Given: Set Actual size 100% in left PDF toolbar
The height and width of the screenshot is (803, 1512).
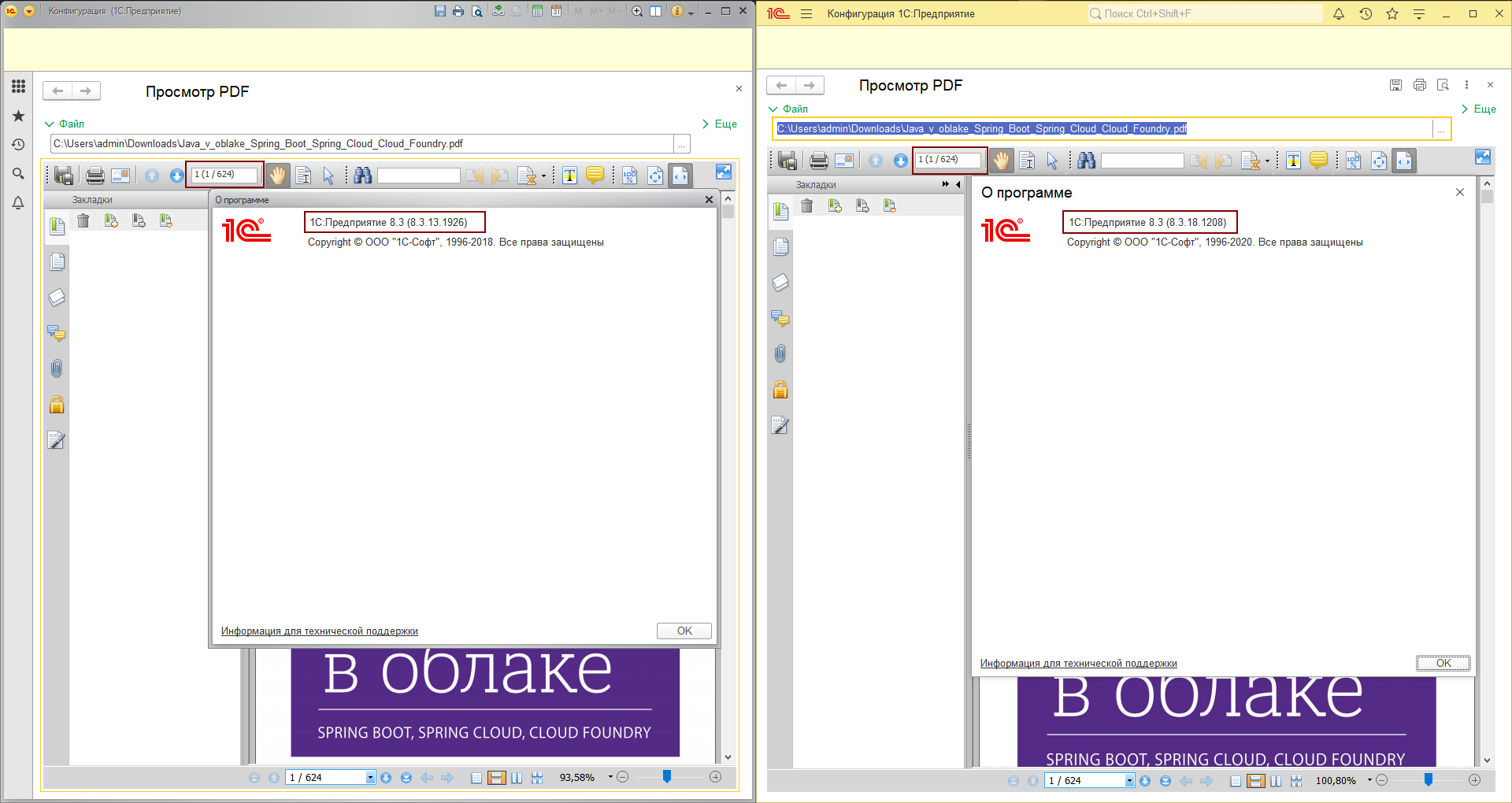Looking at the screenshot, I should (630, 175).
